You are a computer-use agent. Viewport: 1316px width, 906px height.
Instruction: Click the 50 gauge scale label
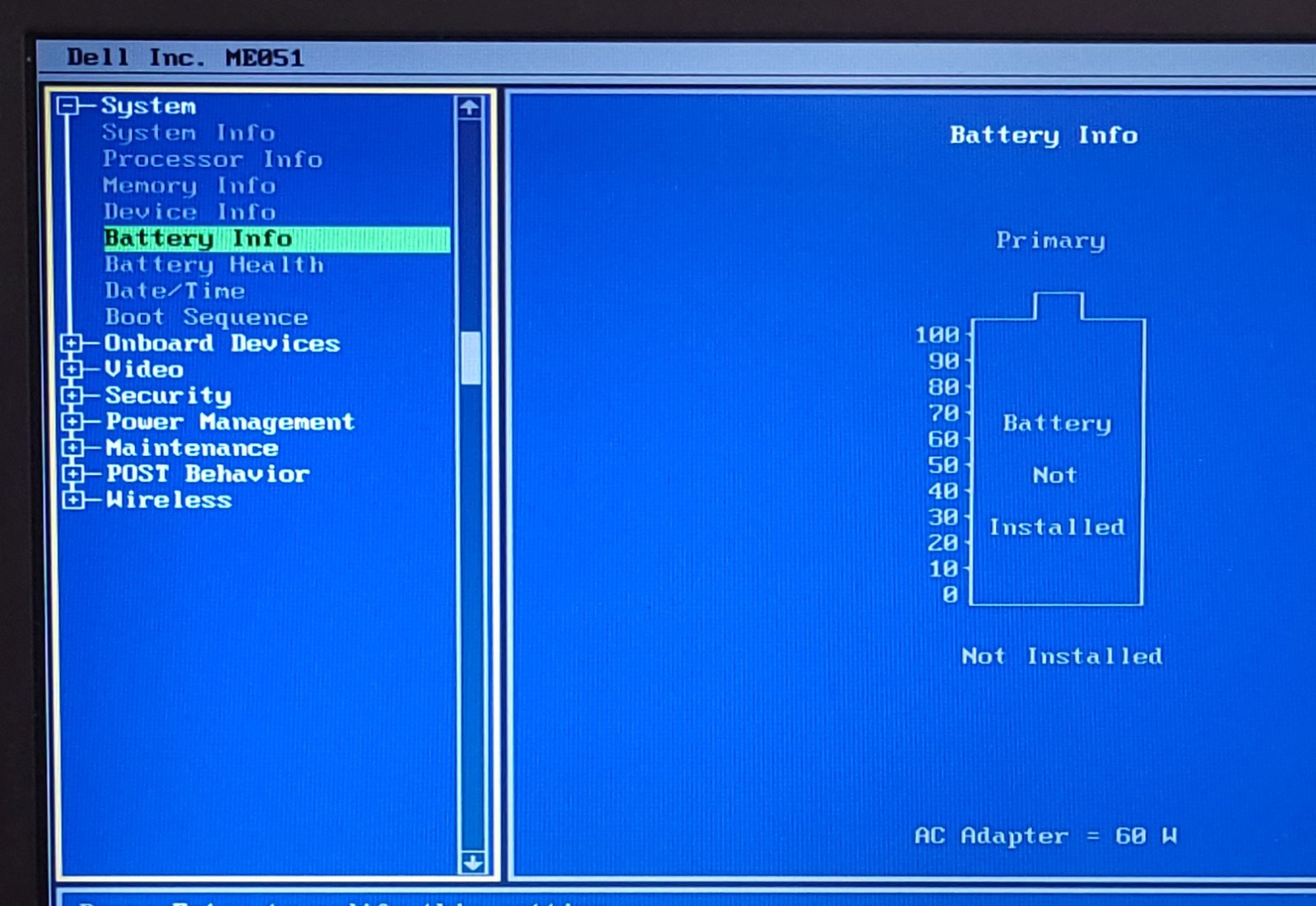tap(943, 465)
